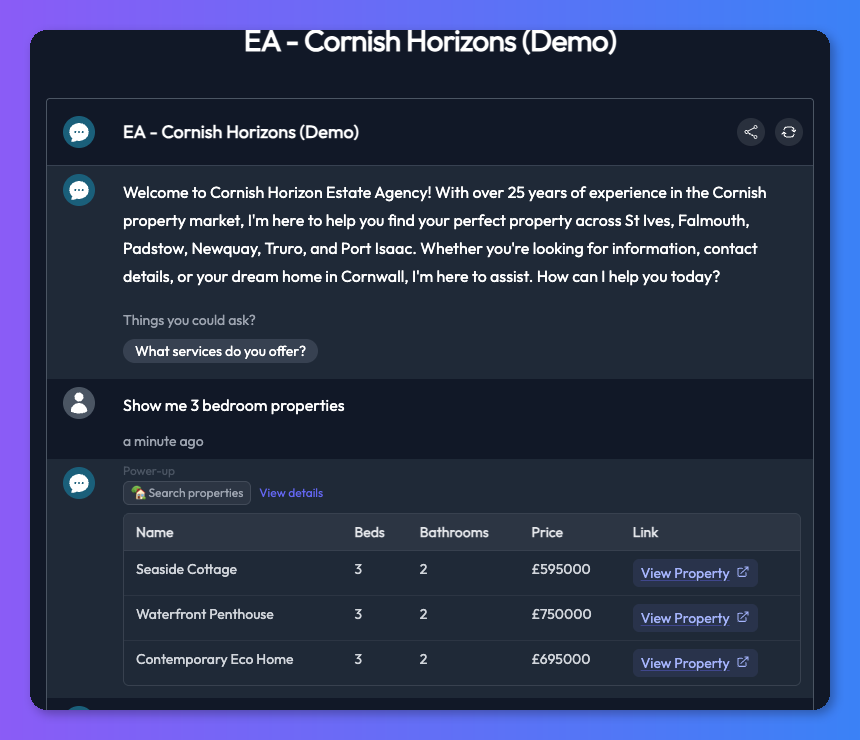Click external-link icon in Waterfront Penthouse row
This screenshot has width=860, height=740.
743,617
